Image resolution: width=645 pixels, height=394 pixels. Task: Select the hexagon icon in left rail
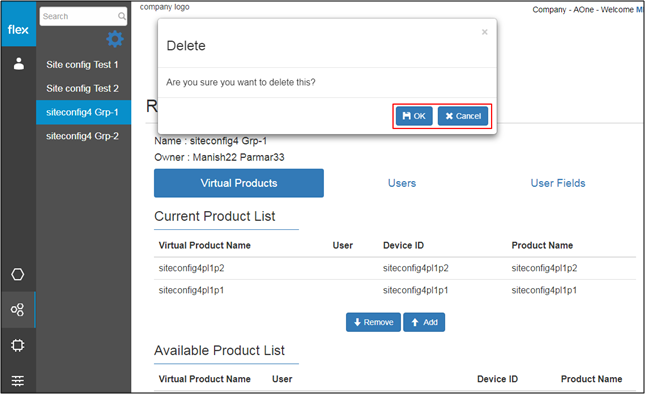18,274
